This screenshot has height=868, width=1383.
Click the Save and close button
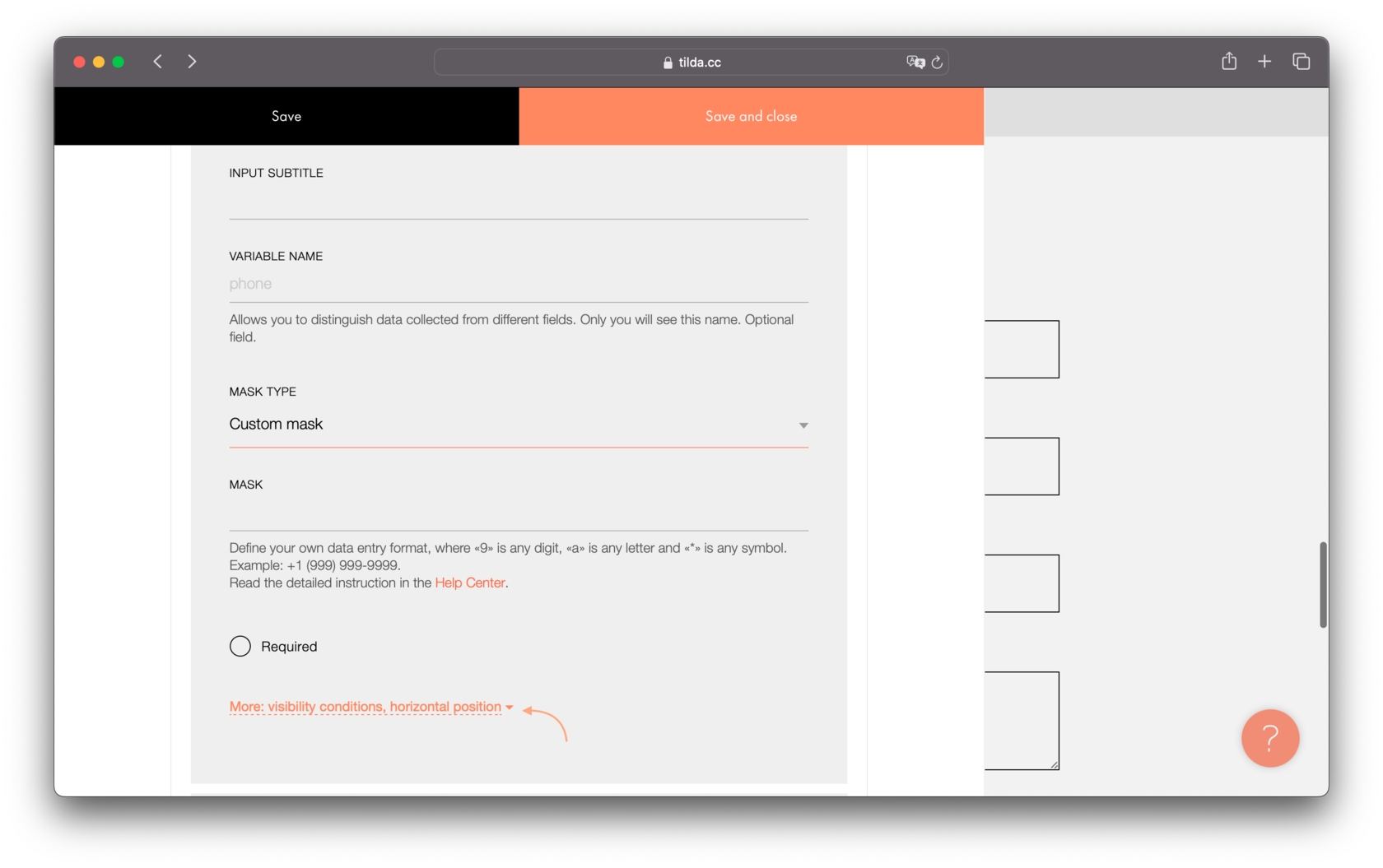750,116
